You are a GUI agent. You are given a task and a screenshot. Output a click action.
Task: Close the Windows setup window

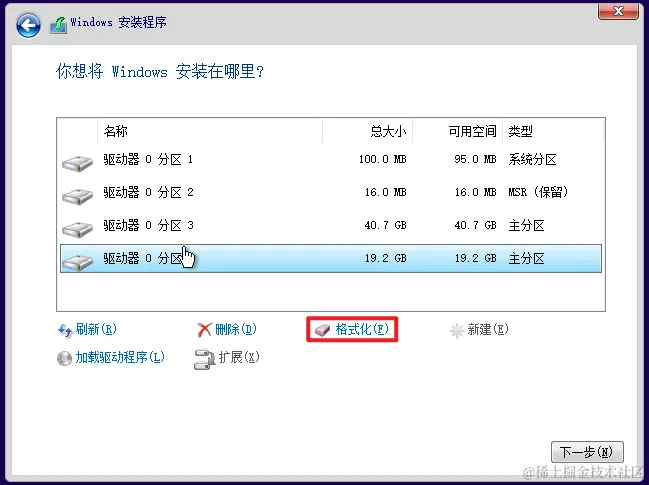pyautogui.click(x=618, y=11)
